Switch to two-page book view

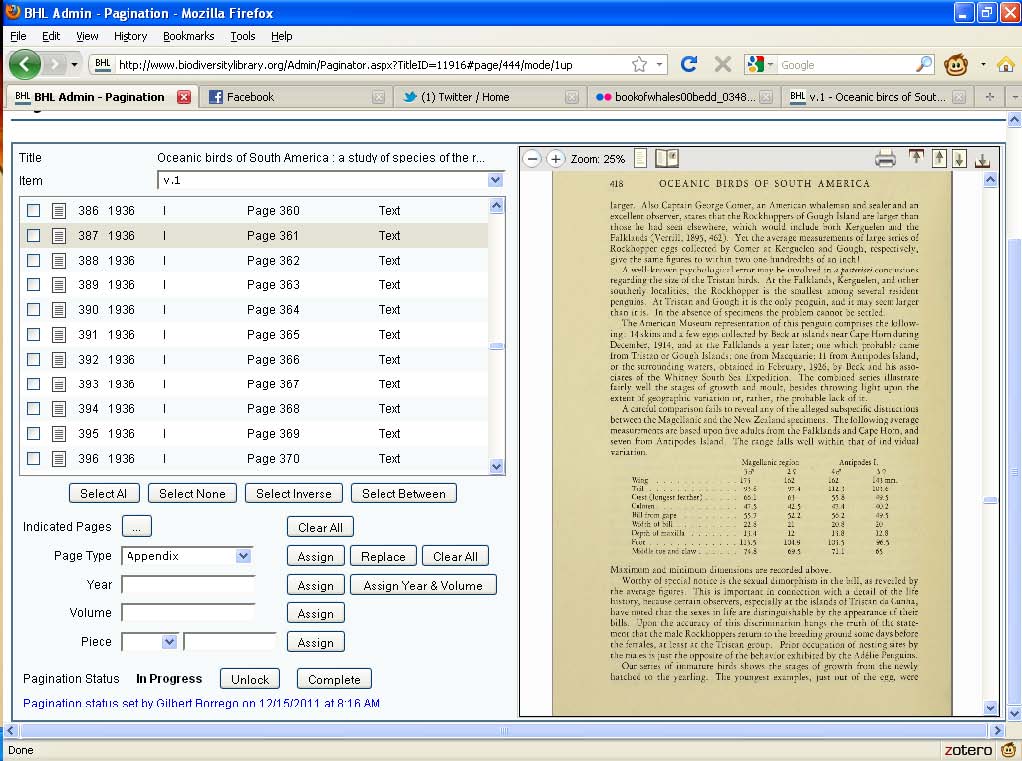666,159
